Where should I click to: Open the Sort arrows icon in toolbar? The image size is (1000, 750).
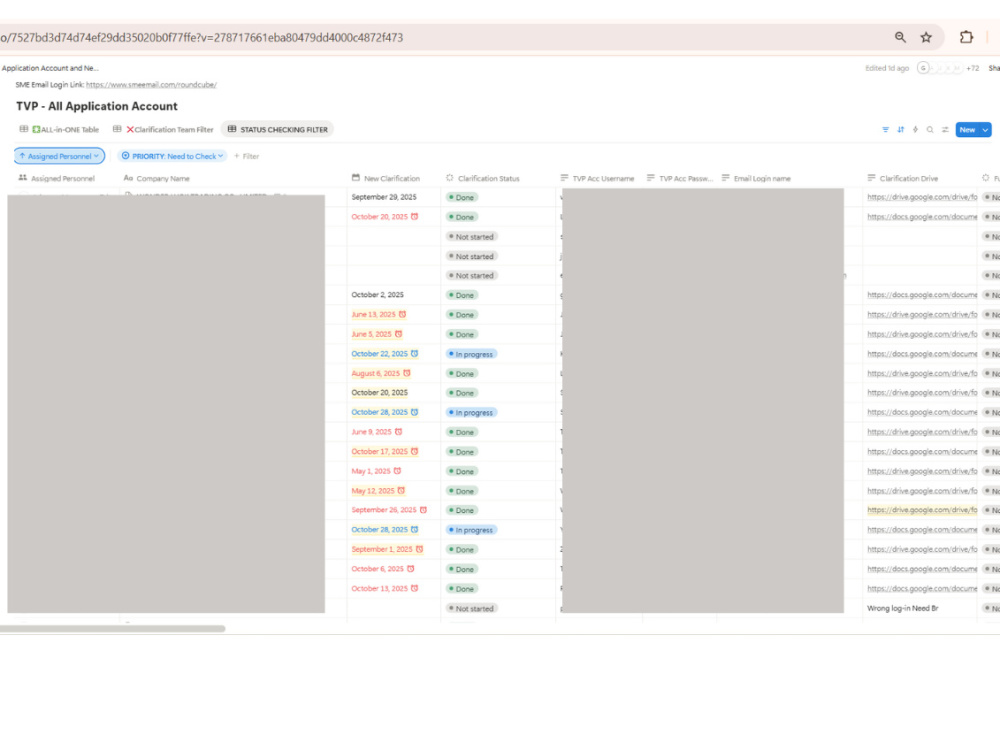[901, 129]
